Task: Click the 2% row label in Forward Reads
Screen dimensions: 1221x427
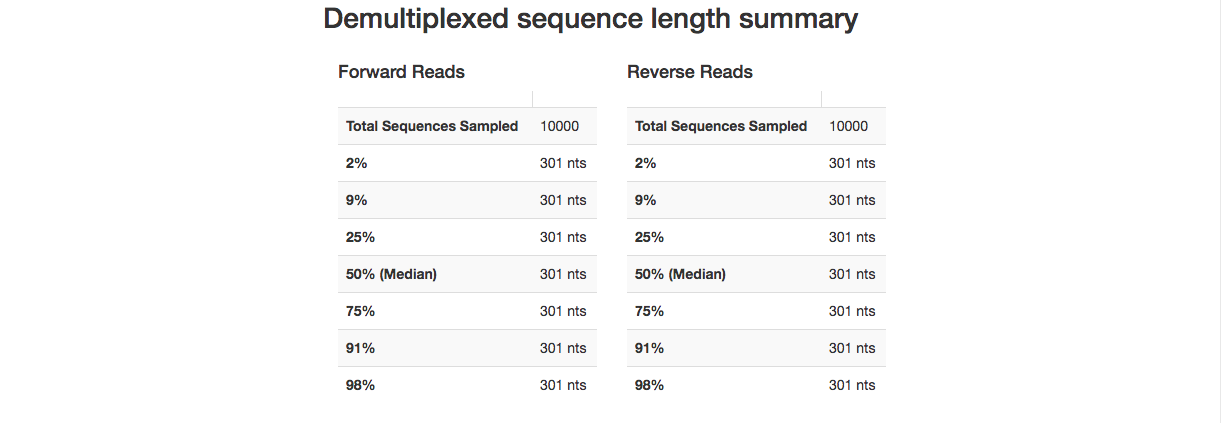Action: (x=357, y=163)
